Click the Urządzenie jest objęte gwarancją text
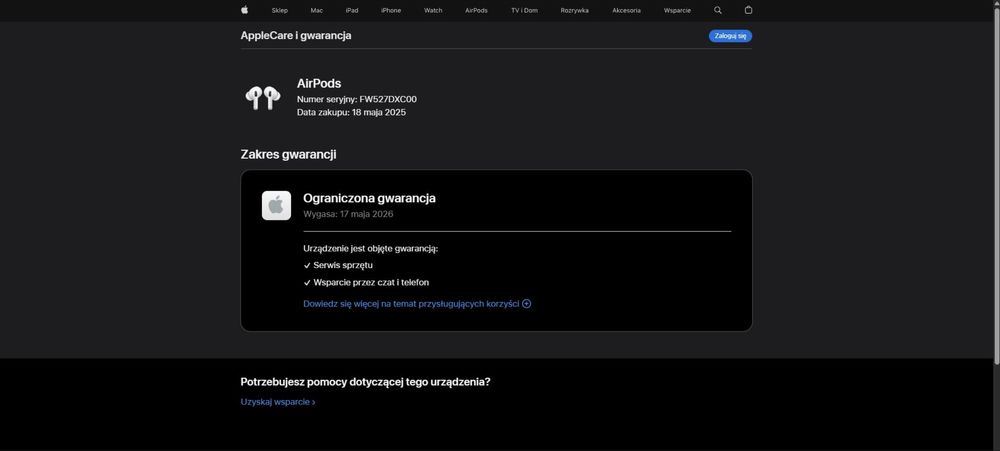This screenshot has width=1000, height=451. tap(371, 248)
